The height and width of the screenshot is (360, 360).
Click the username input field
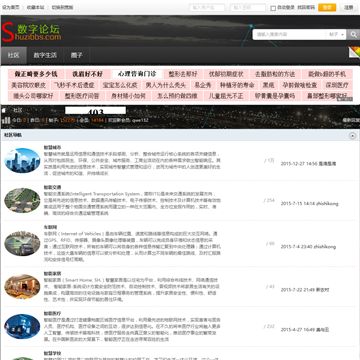pyautogui.click(x=207, y=7)
